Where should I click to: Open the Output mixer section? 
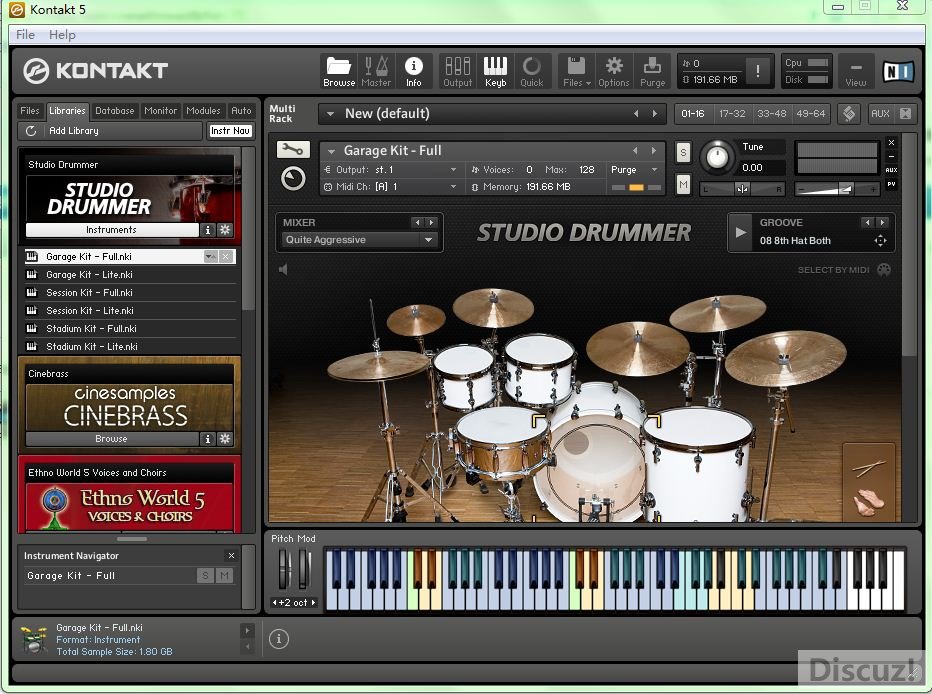point(457,71)
